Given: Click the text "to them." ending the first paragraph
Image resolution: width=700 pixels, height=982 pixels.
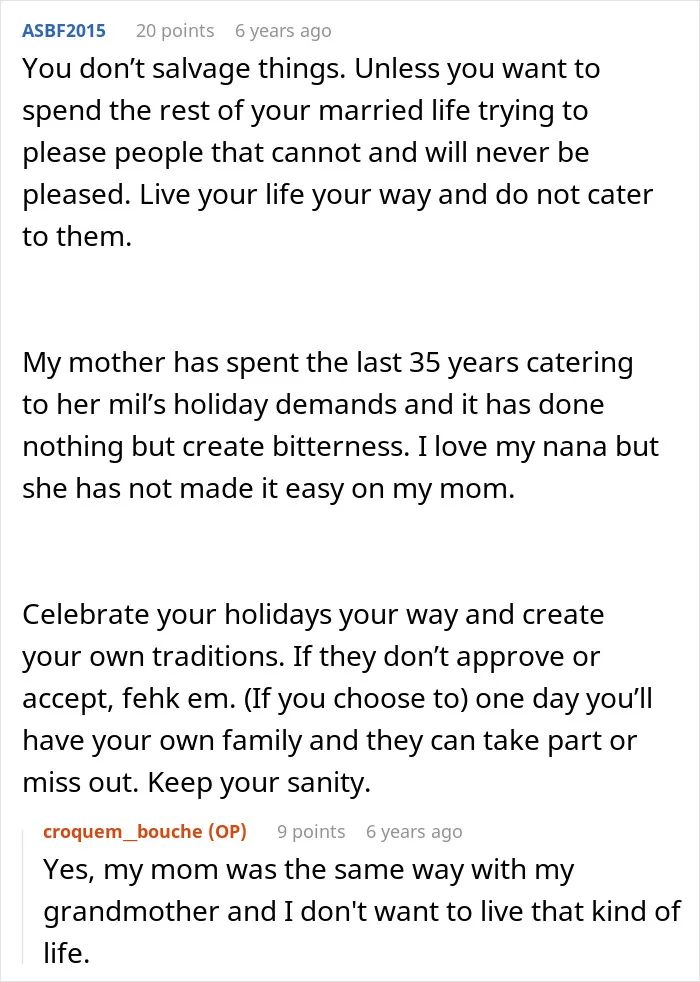Looking at the screenshot, I should coord(77,237).
